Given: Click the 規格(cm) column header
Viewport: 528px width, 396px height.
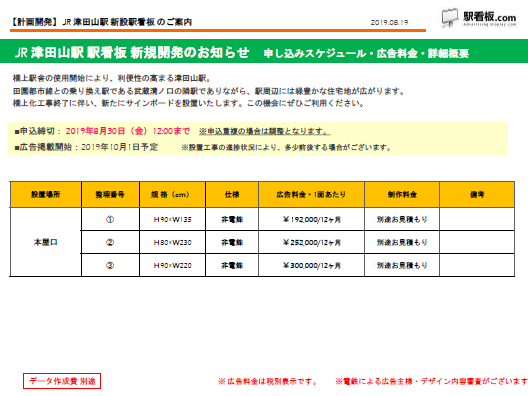Looking at the screenshot, I should (172, 194).
